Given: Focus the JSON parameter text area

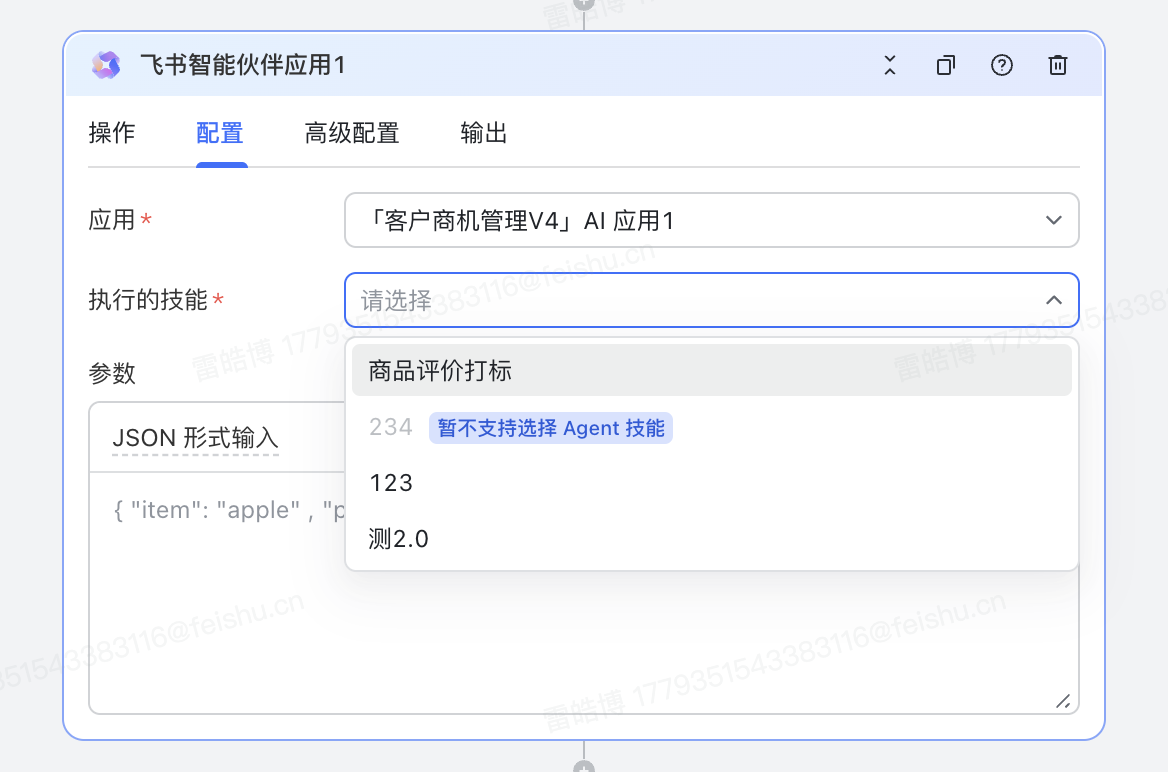Looking at the screenshot, I should click(x=584, y=592).
